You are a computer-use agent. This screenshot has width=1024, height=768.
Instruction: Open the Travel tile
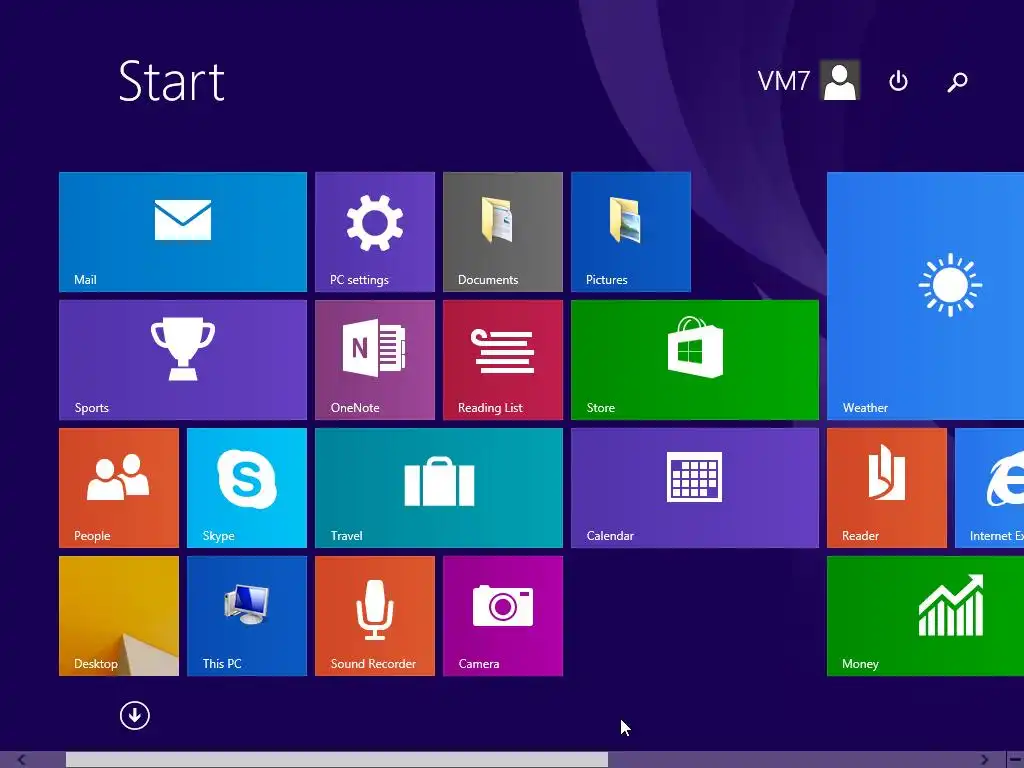(x=439, y=488)
